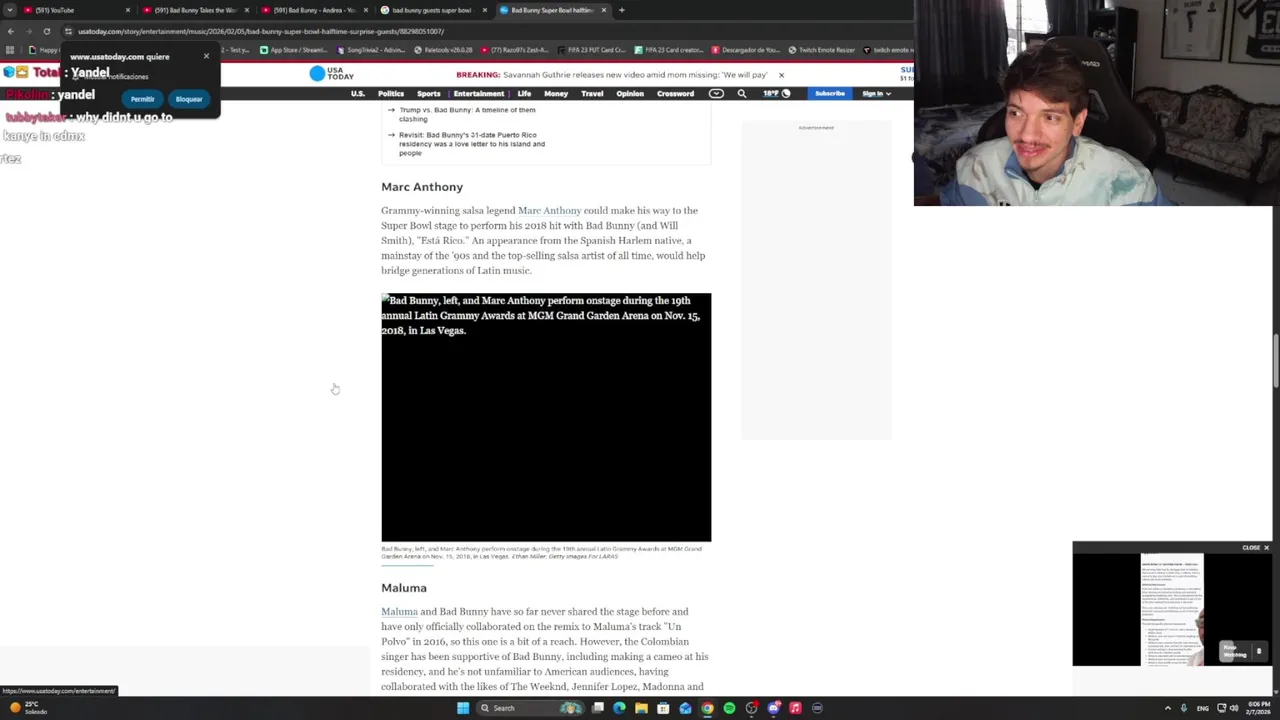The width and height of the screenshot is (1280, 720).
Task: Open the Descargador de You... bookmark
Action: coord(746,50)
